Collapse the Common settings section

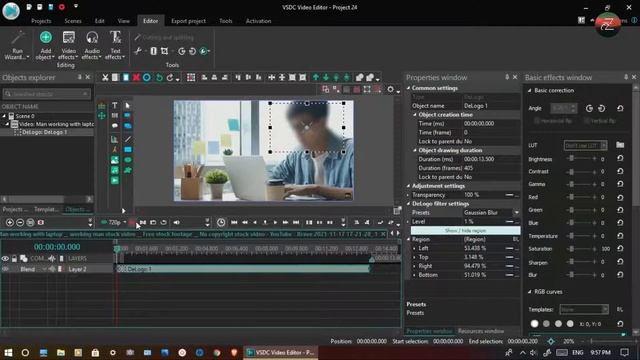(409, 88)
